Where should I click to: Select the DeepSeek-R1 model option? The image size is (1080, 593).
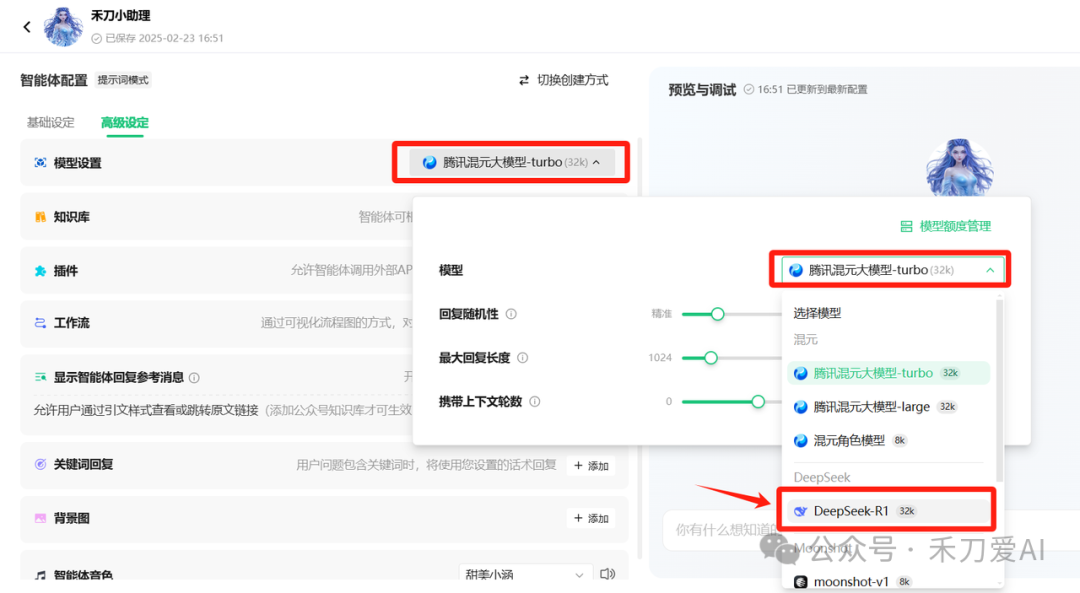point(888,511)
